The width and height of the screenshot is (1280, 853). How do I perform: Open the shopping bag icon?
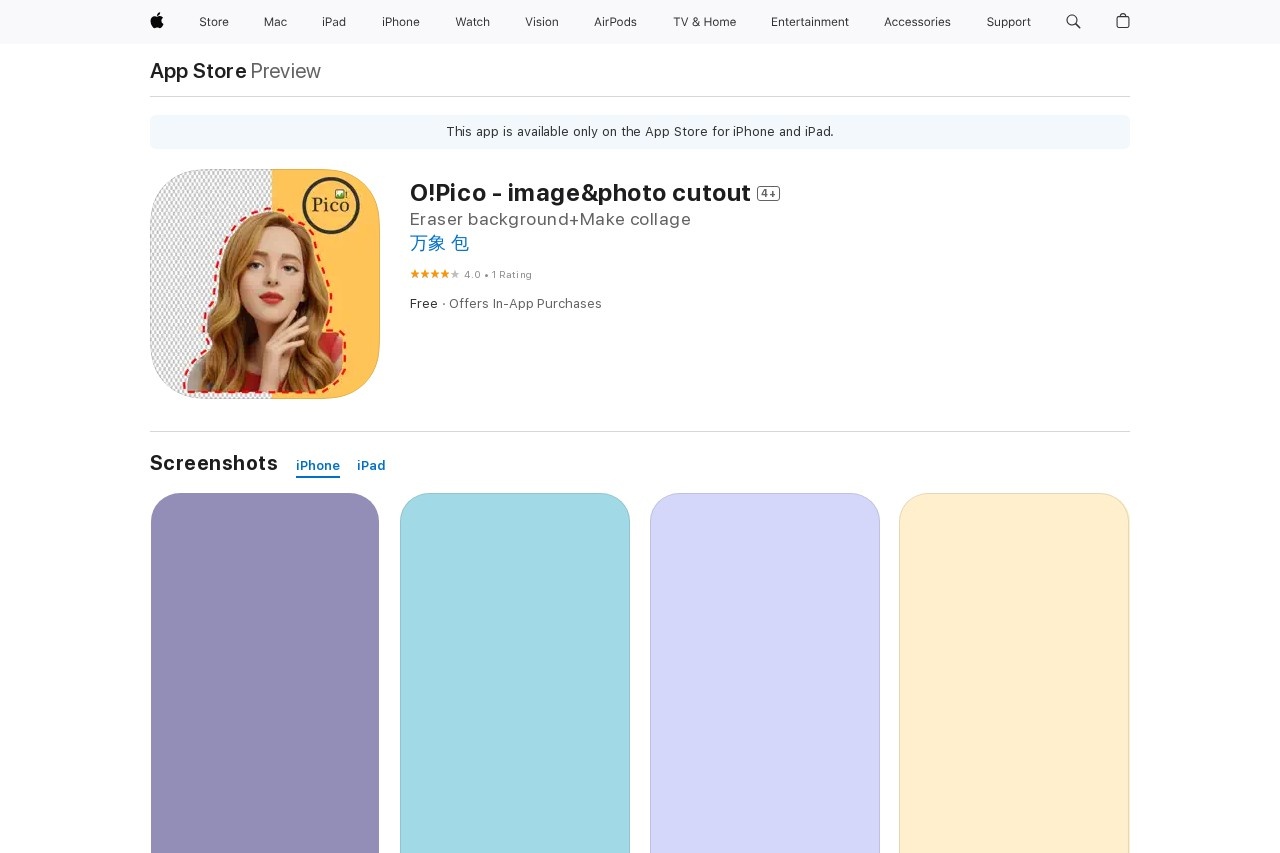pyautogui.click(x=1123, y=21)
